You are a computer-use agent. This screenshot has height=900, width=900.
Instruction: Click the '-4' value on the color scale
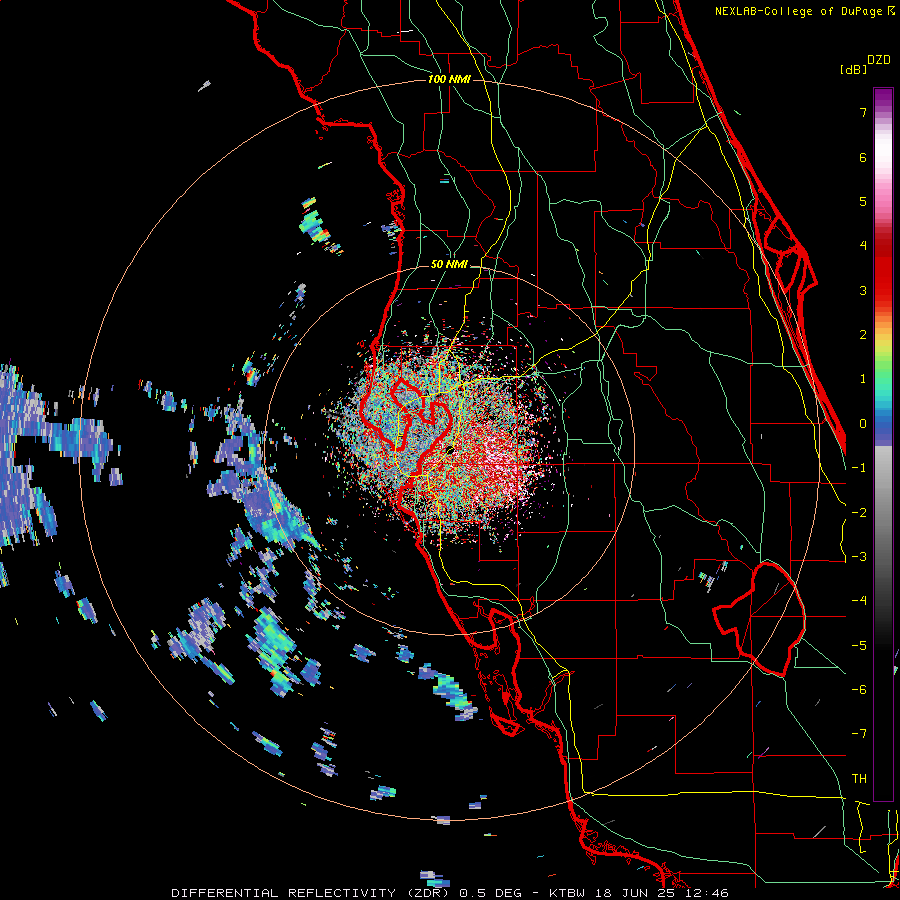coord(859,601)
